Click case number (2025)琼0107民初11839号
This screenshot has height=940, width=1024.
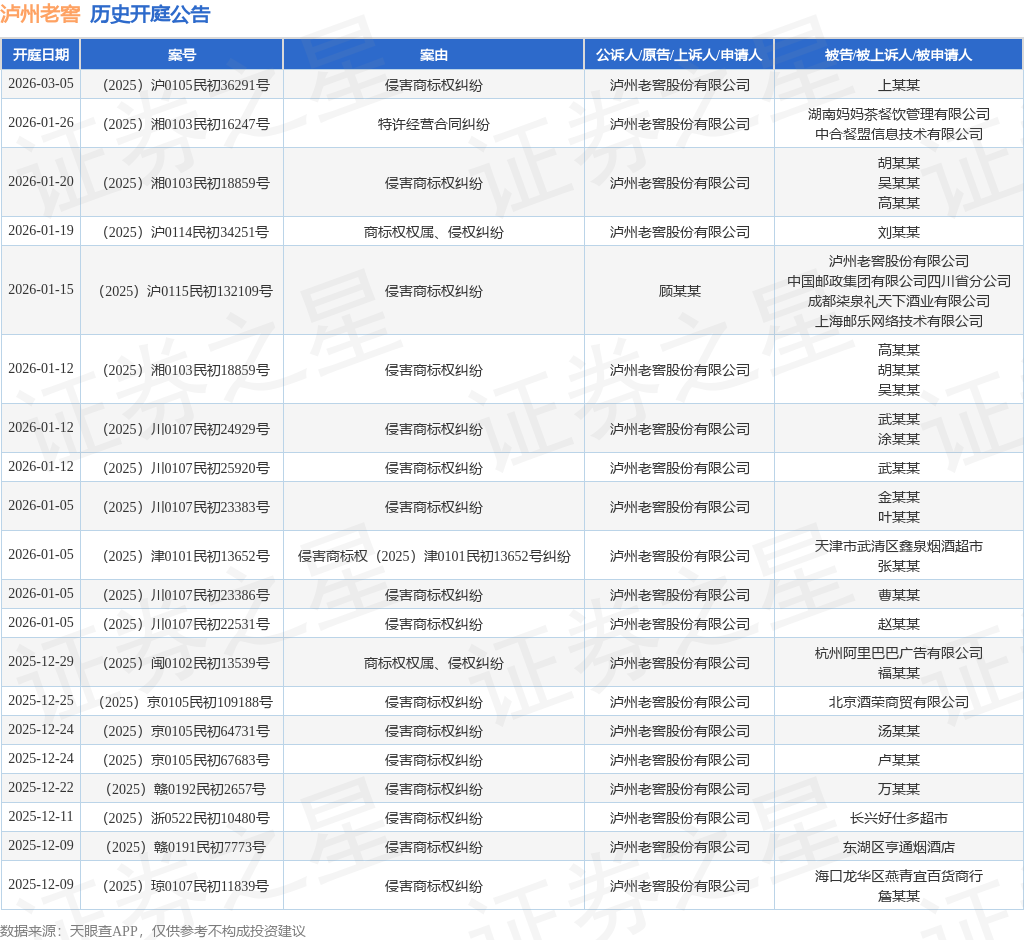coord(186,886)
